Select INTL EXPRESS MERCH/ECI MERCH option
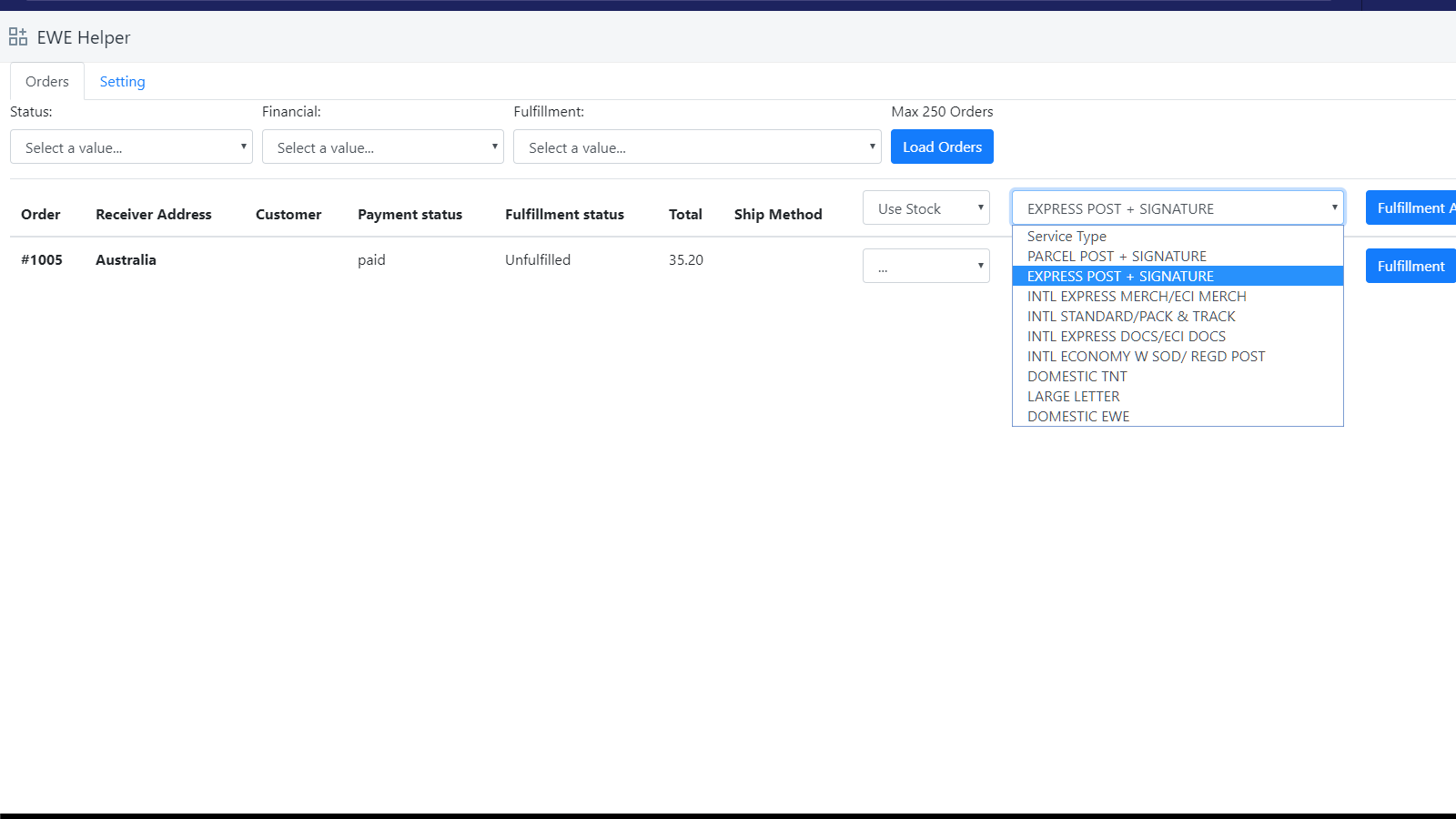The height and width of the screenshot is (819, 1456). pyautogui.click(x=1178, y=296)
